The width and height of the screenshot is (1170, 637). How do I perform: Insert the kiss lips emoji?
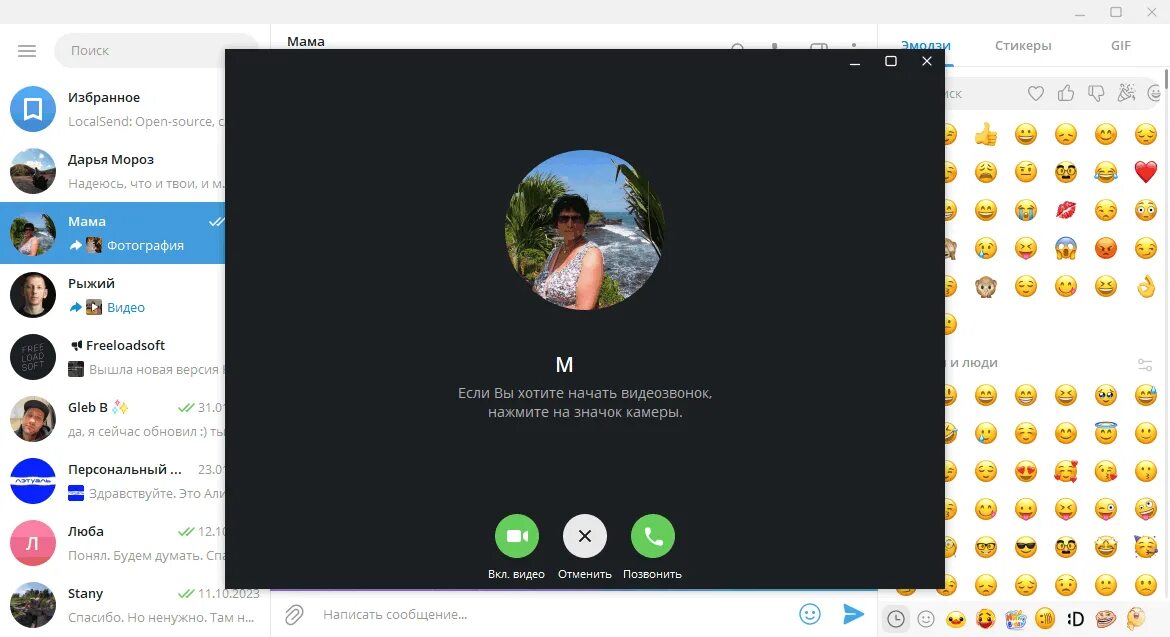click(1066, 210)
